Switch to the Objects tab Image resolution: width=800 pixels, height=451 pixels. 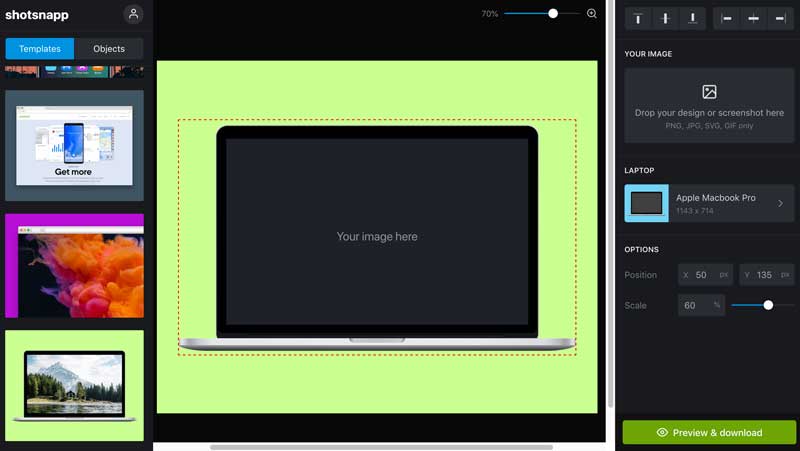[109, 49]
